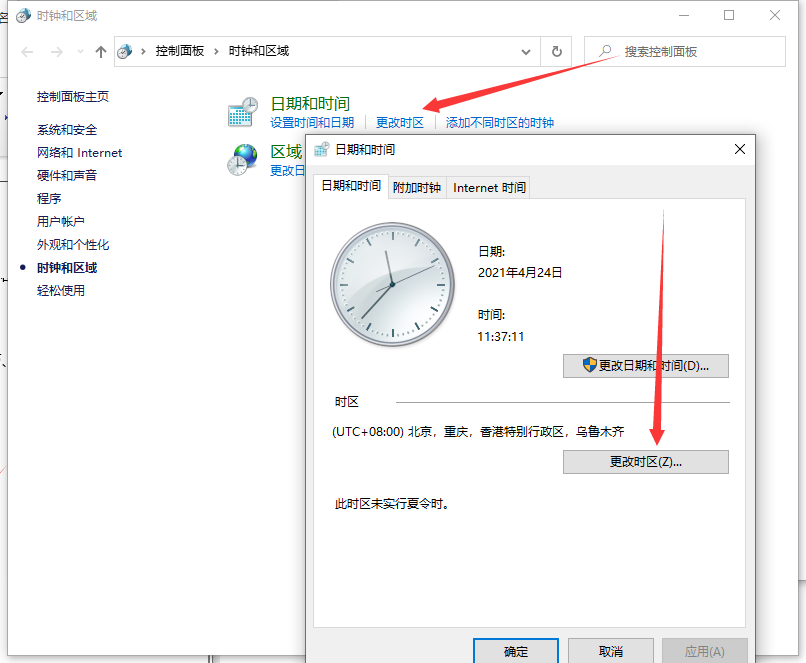Expand 控制面板 breadcrumb chevron
The width and height of the screenshot is (806, 663).
point(216,51)
